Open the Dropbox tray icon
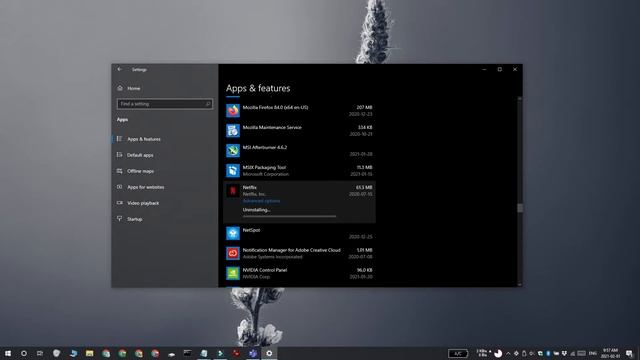Viewport: 640px width, 360px height. point(564,353)
